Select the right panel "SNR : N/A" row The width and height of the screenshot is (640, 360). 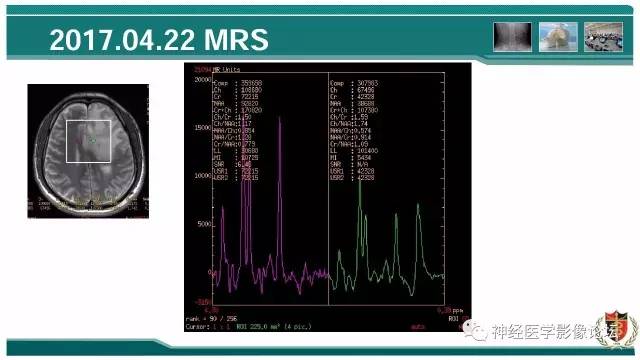click(349, 164)
